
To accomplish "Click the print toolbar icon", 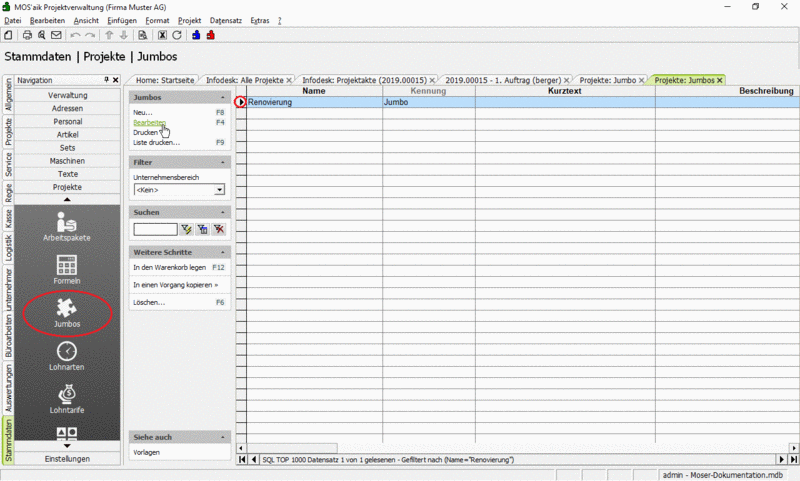I will 28,35.
